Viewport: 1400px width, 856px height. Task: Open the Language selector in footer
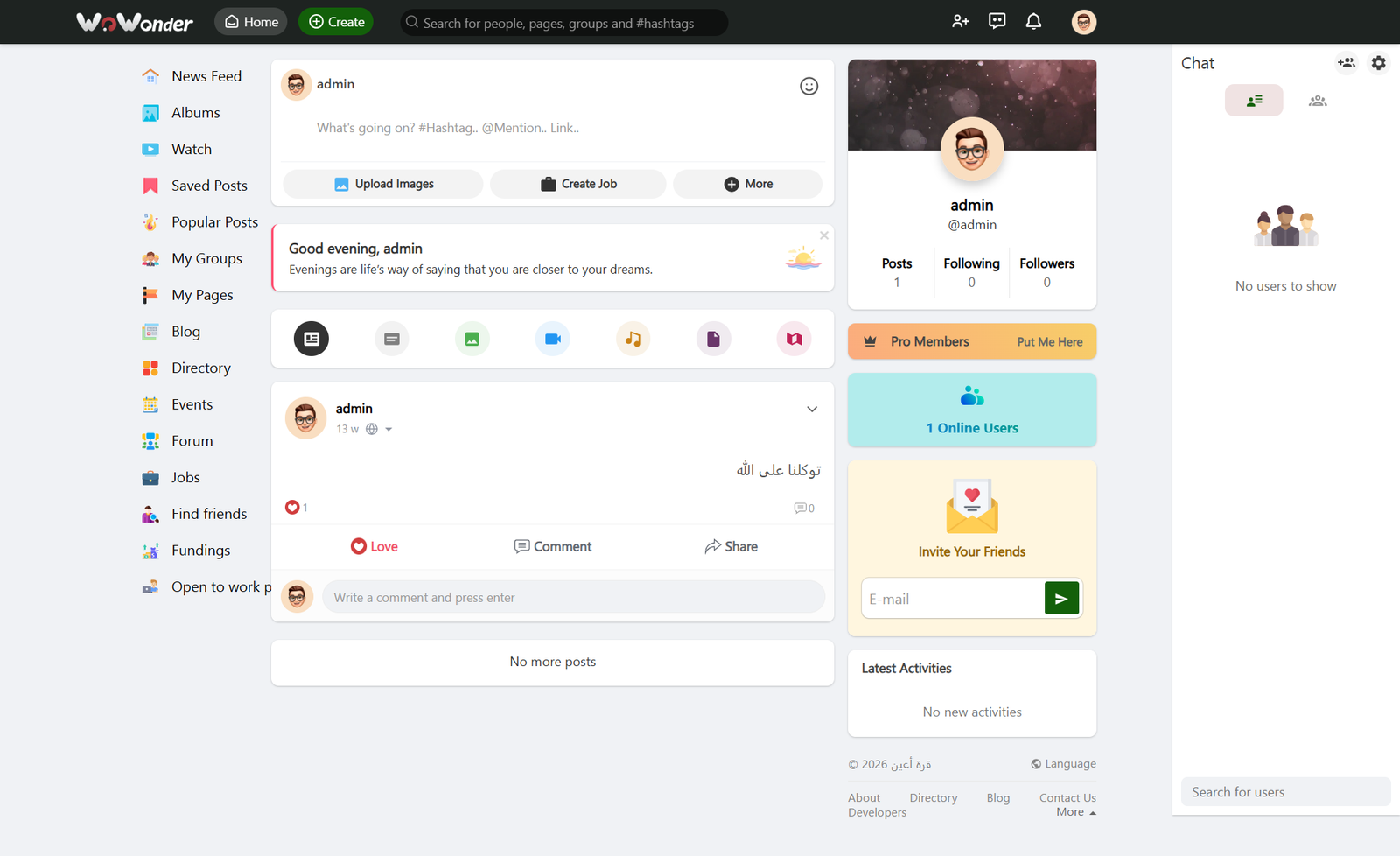1063,764
